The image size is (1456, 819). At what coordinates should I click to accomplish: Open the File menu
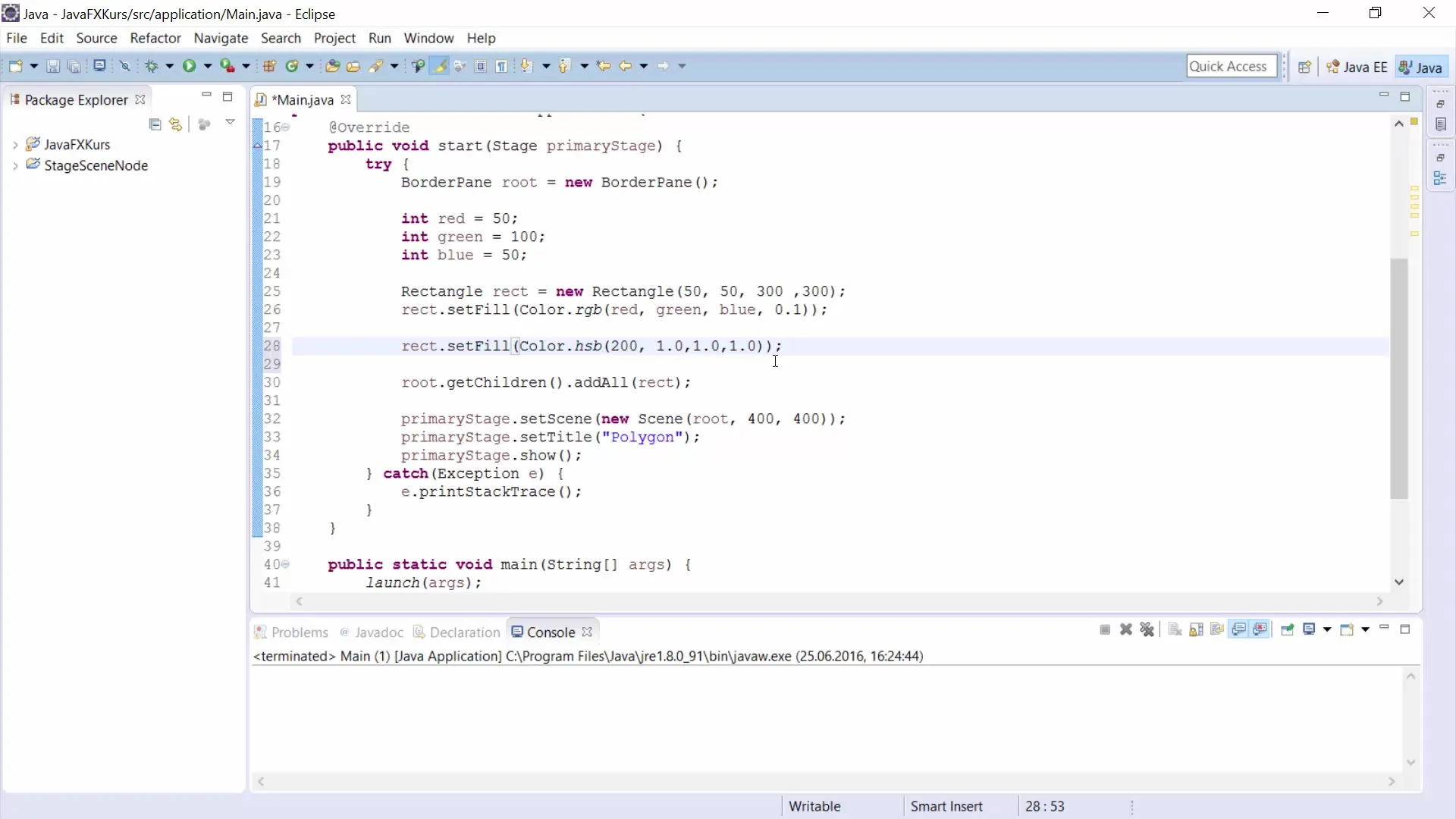pos(17,38)
